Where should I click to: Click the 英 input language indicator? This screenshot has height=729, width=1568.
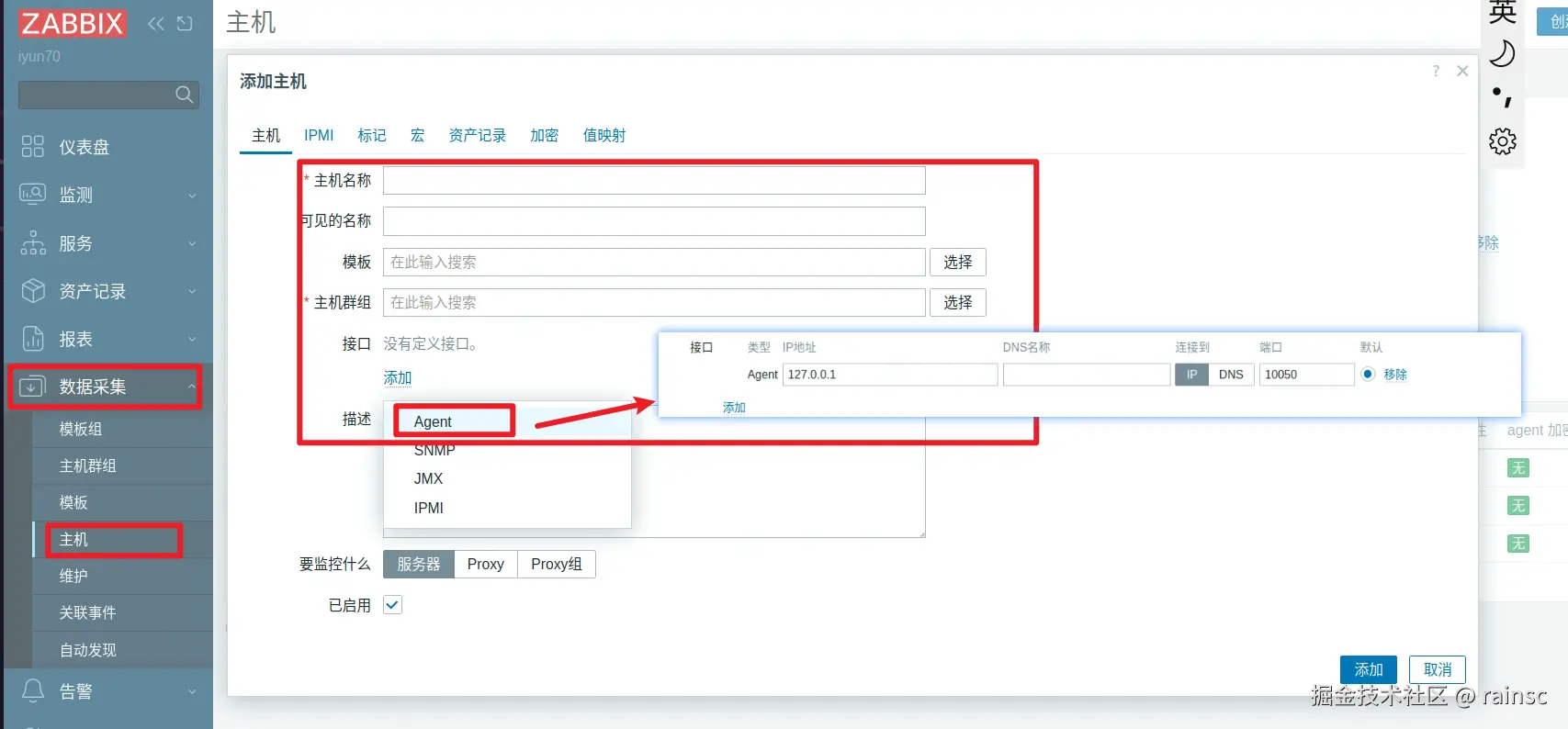[x=1503, y=12]
